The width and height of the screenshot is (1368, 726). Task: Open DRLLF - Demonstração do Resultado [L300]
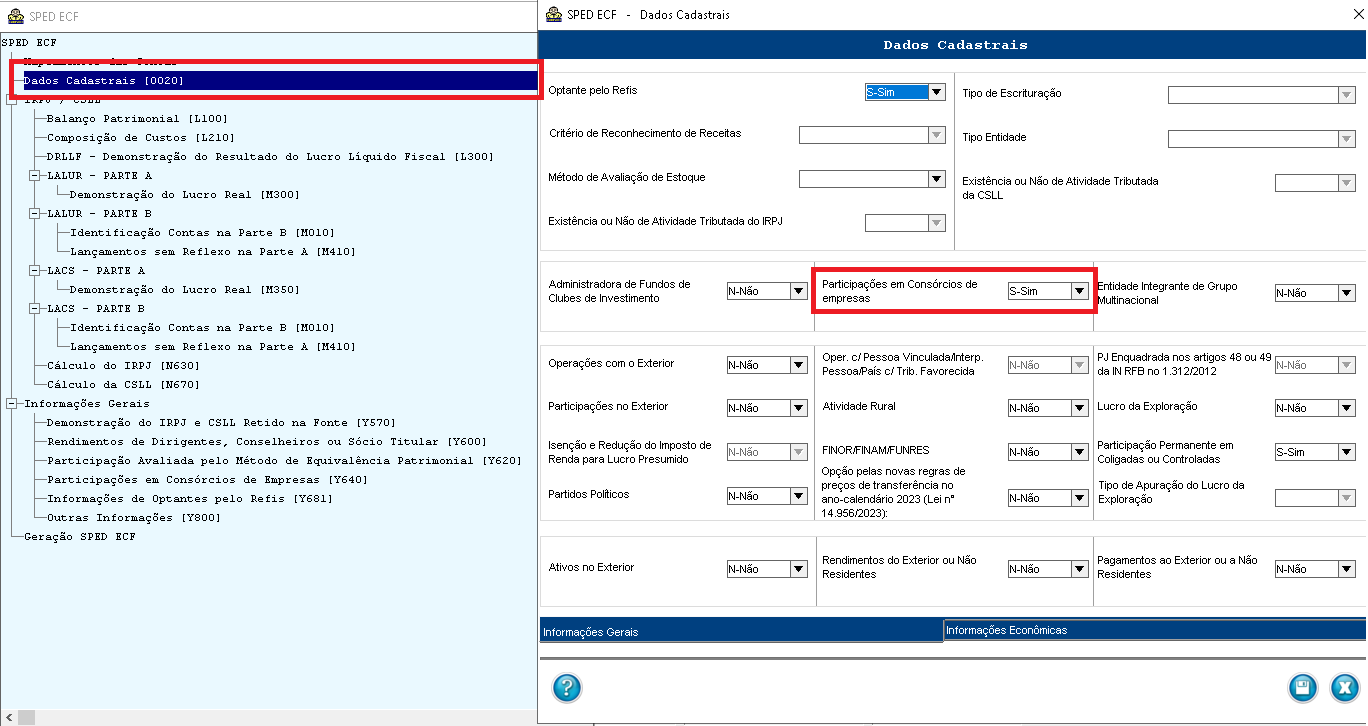tap(270, 156)
